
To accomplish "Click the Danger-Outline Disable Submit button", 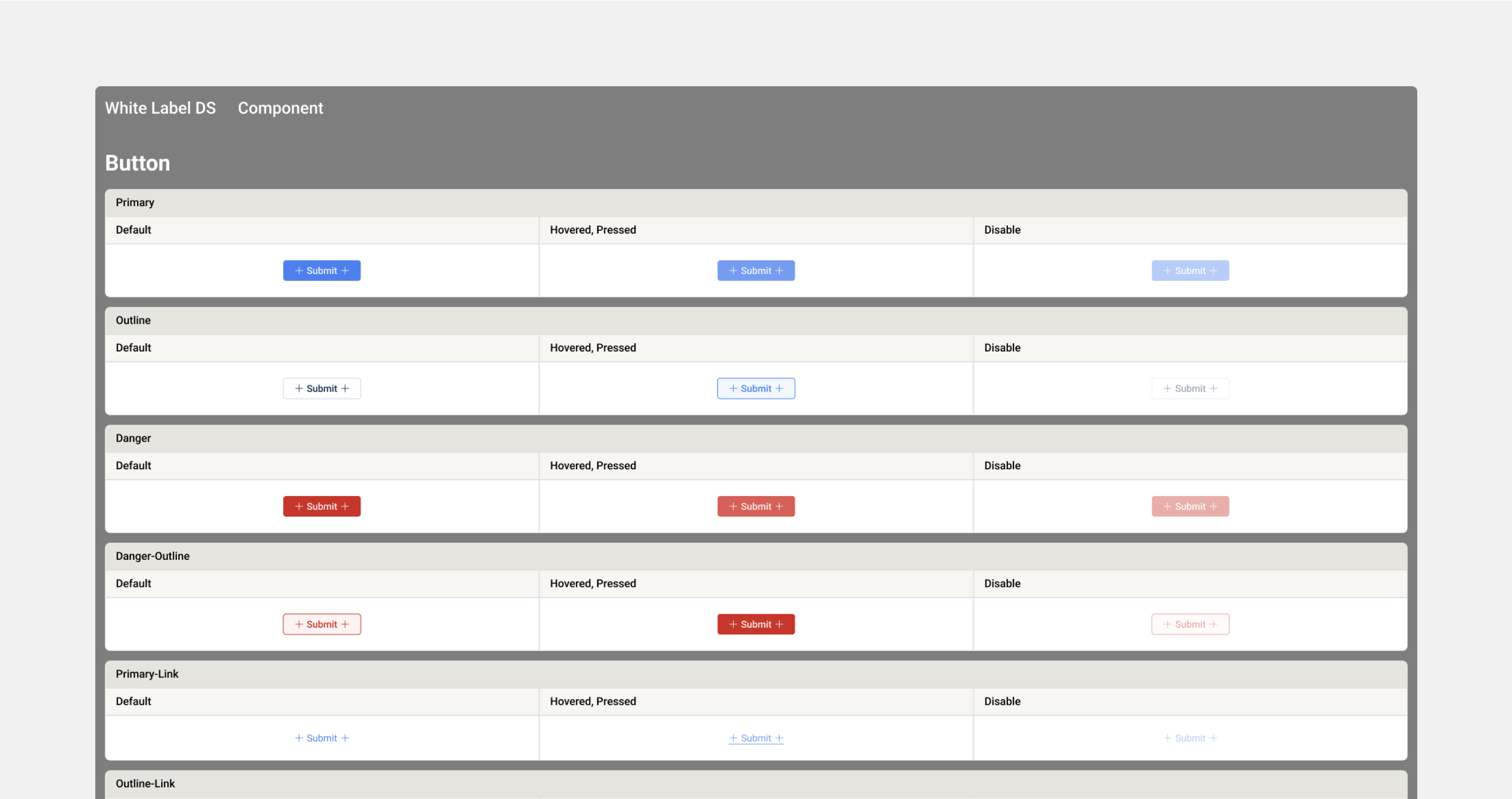I will [1190, 624].
